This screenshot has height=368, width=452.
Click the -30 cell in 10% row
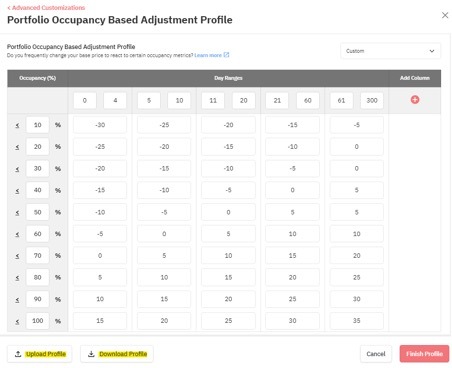(x=100, y=125)
